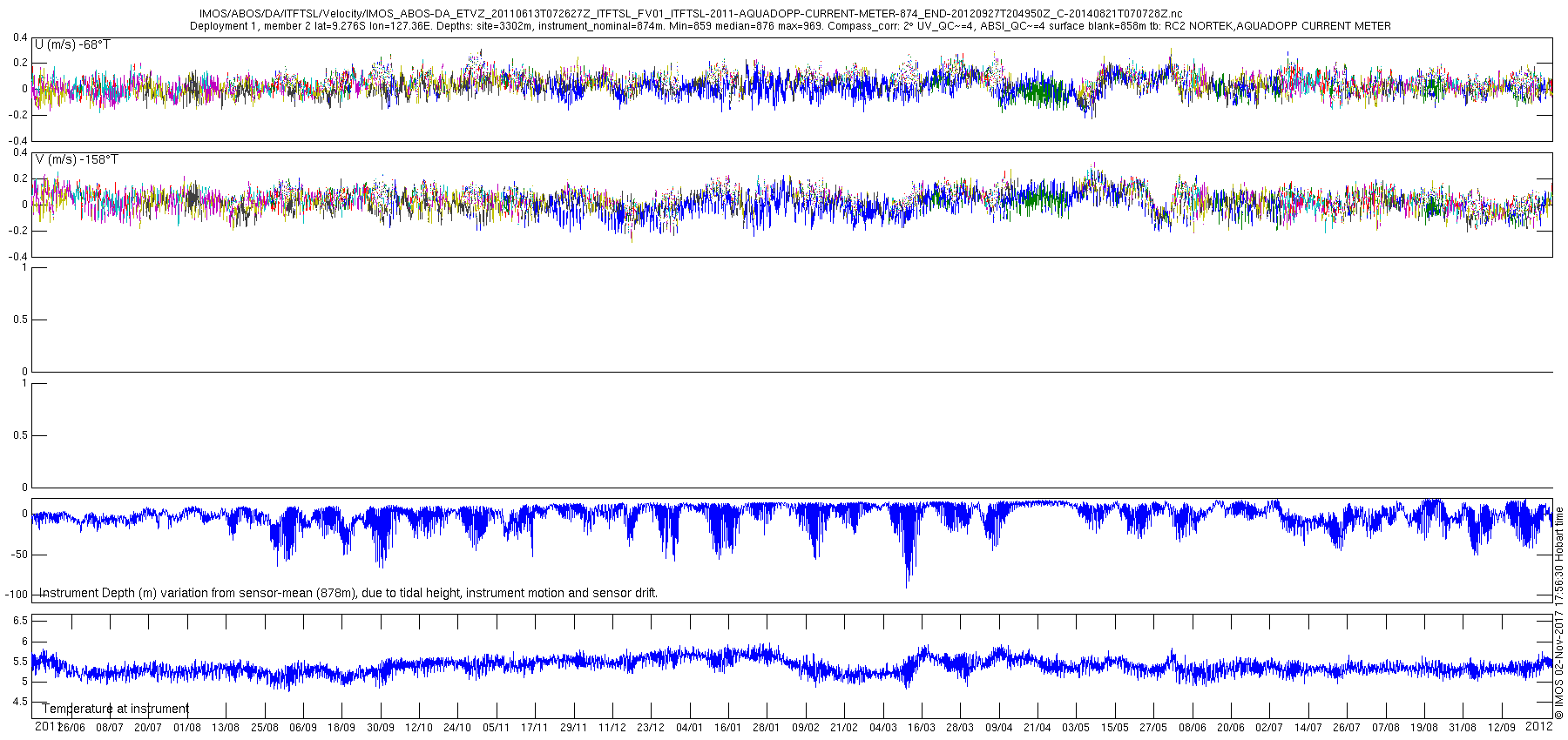Select the '04/03' date tick label
This screenshot has width=1568, height=740.
883,728
